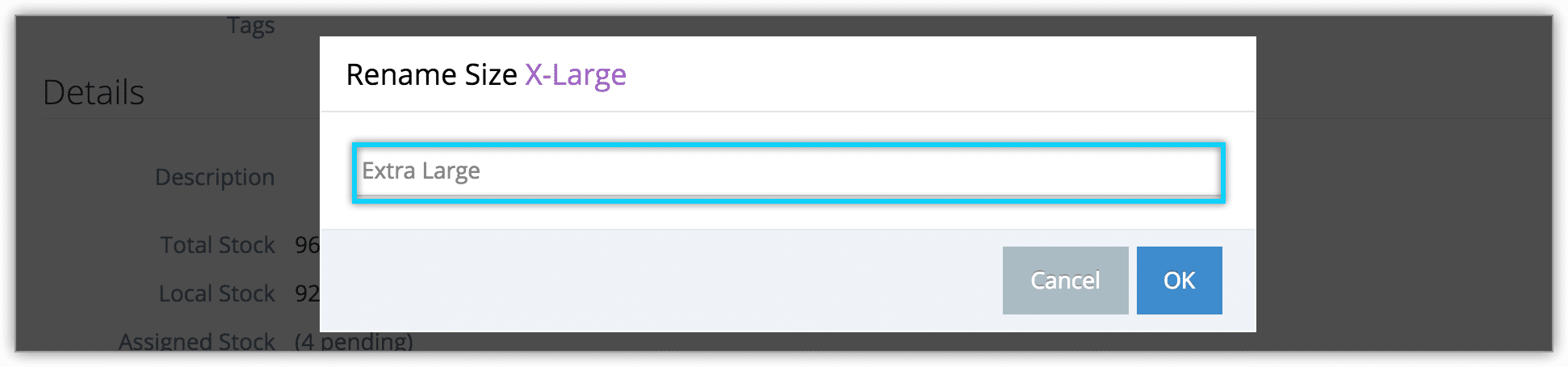This screenshot has height=367, width=1568.
Task: Click the Total Stock label
Action: click(x=218, y=245)
